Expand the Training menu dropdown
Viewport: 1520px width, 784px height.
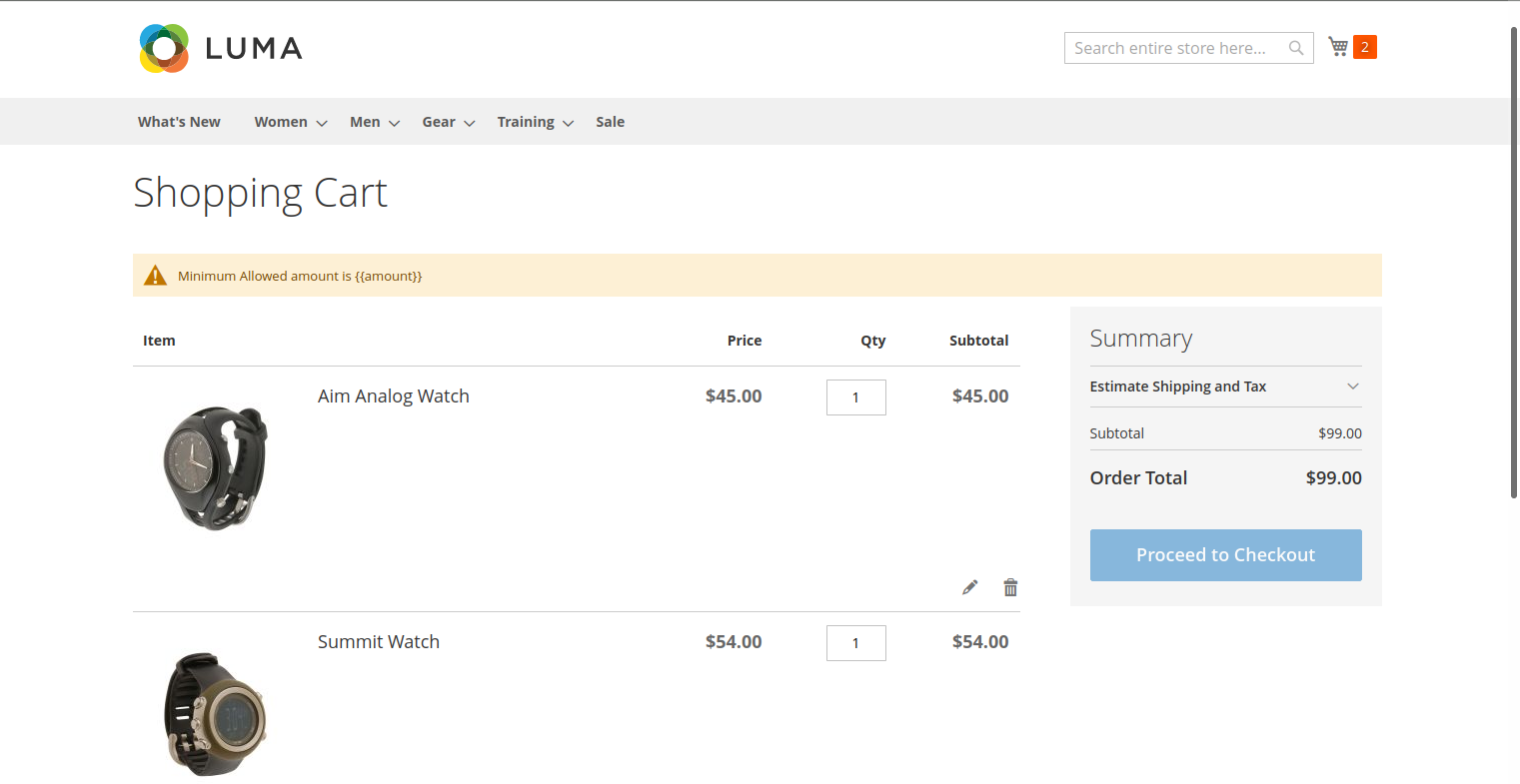click(x=535, y=122)
